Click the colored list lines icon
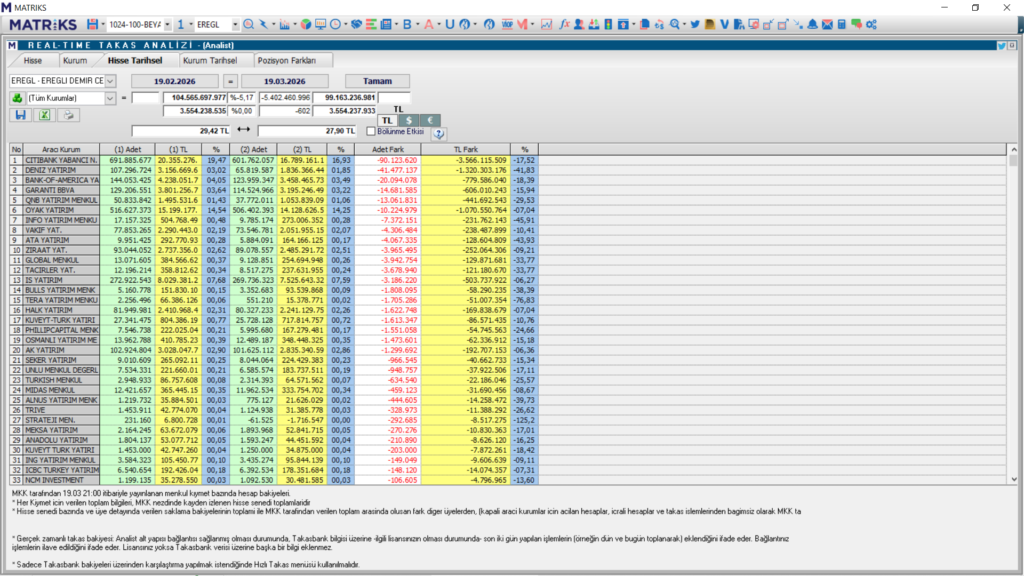This screenshot has width=1024, height=576. point(371,24)
